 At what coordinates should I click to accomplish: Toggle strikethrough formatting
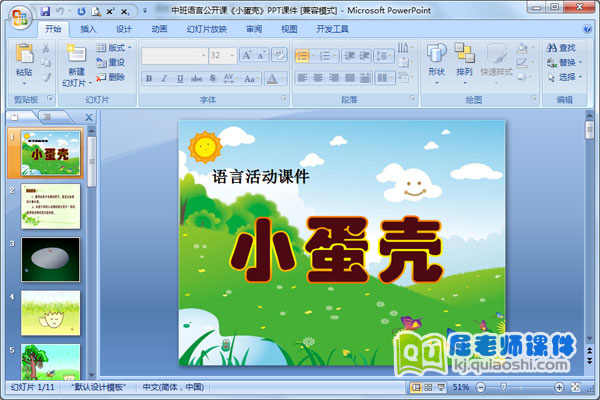(196, 78)
